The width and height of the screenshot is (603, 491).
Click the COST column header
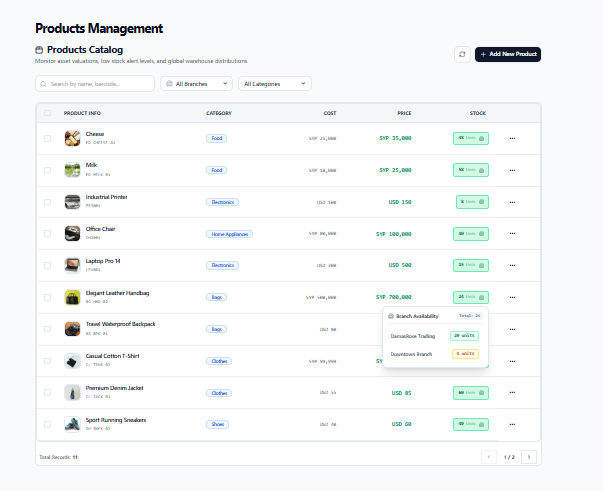point(330,113)
